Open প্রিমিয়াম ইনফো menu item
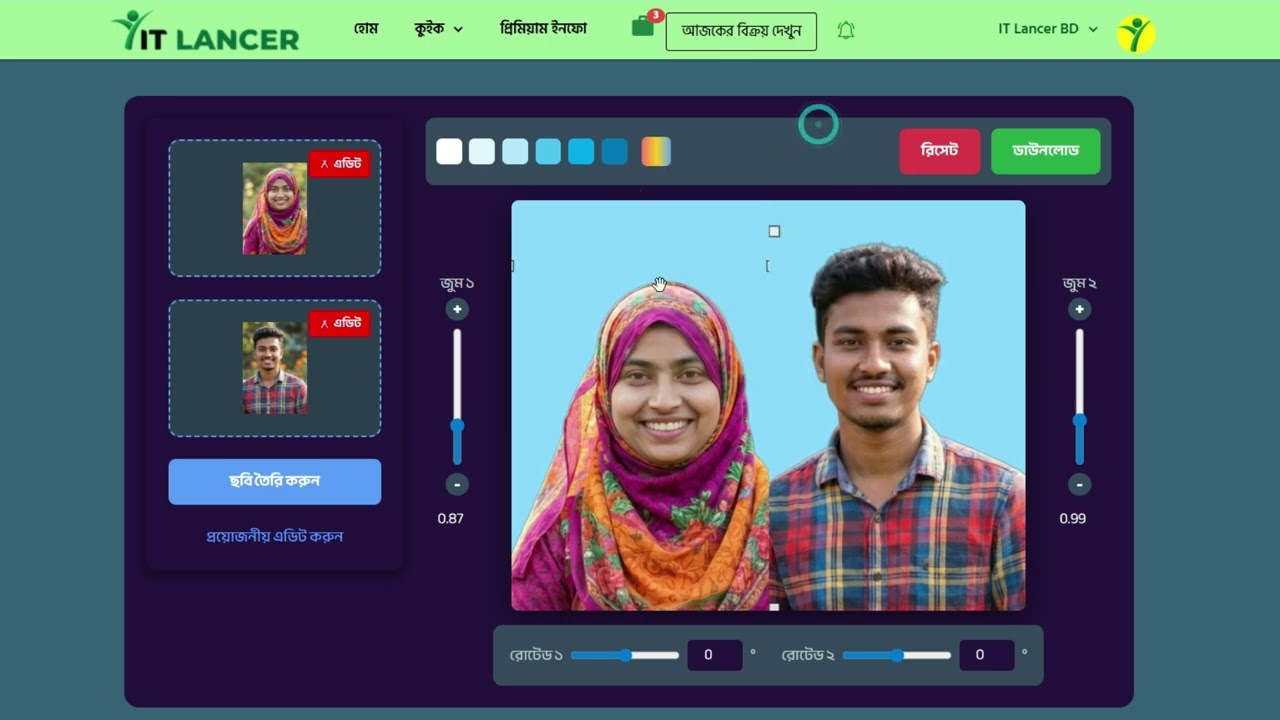 pos(543,28)
